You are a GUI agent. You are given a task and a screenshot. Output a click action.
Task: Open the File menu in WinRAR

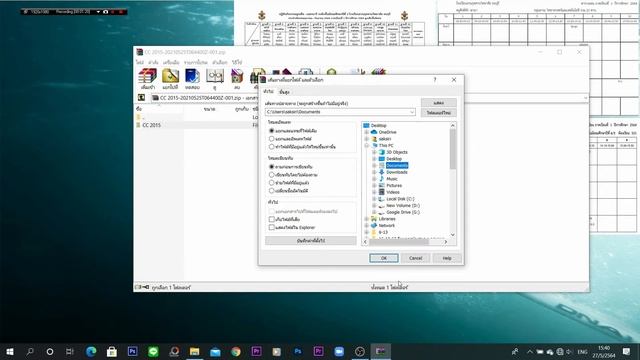click(x=140, y=62)
